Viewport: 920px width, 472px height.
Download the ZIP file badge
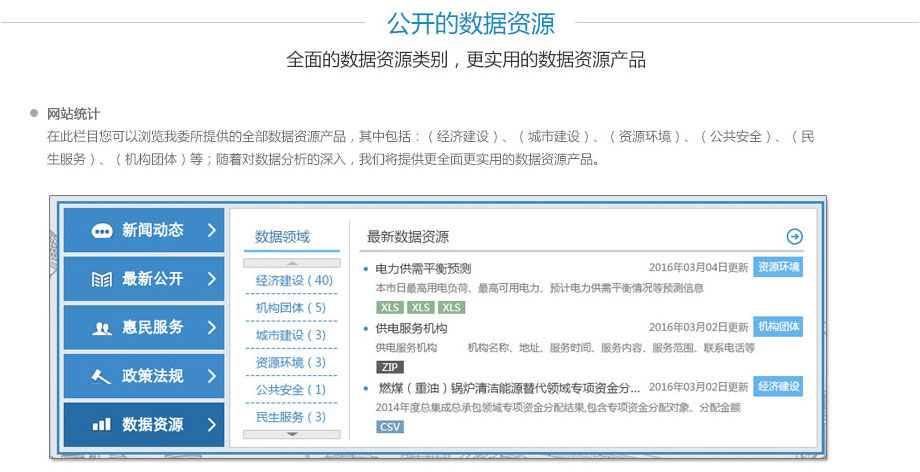point(390,368)
